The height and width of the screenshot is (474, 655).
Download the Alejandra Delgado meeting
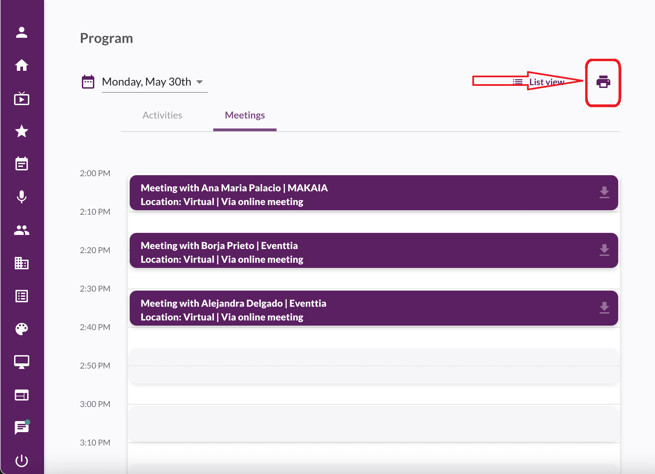[604, 308]
